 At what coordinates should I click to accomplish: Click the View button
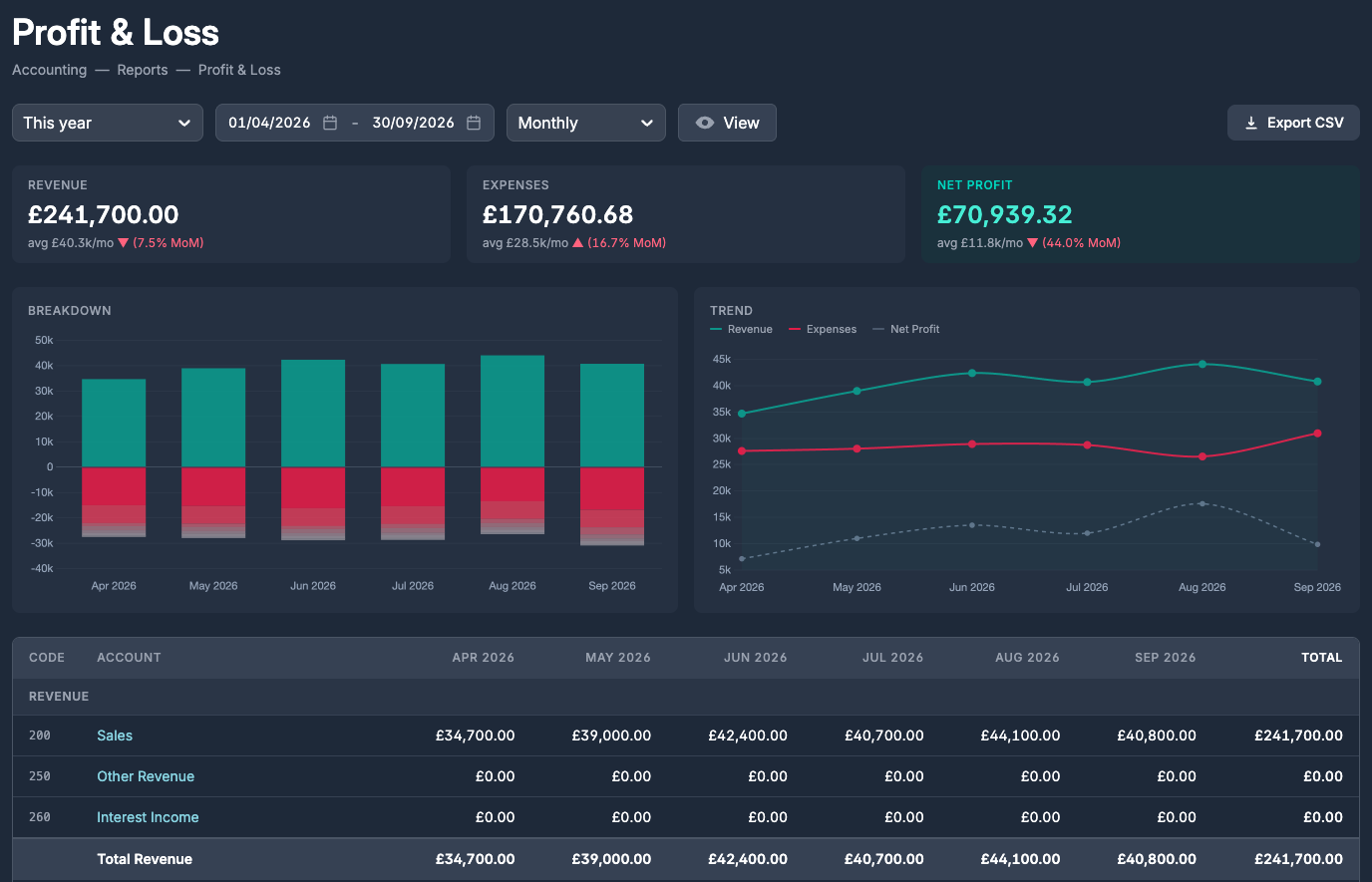(727, 123)
